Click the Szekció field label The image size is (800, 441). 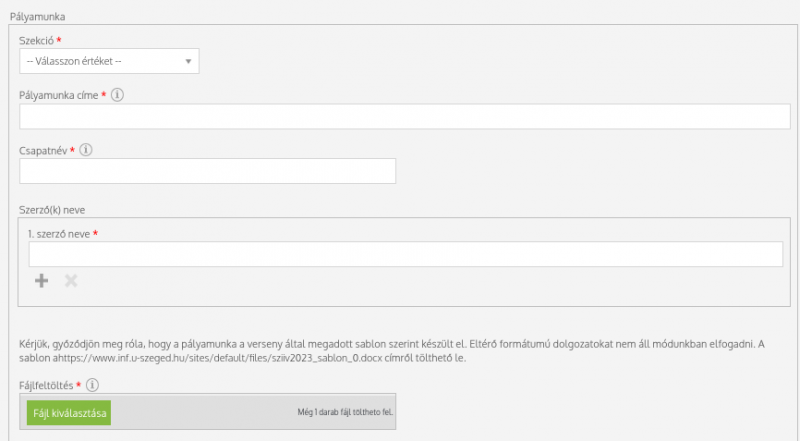tap(36, 40)
